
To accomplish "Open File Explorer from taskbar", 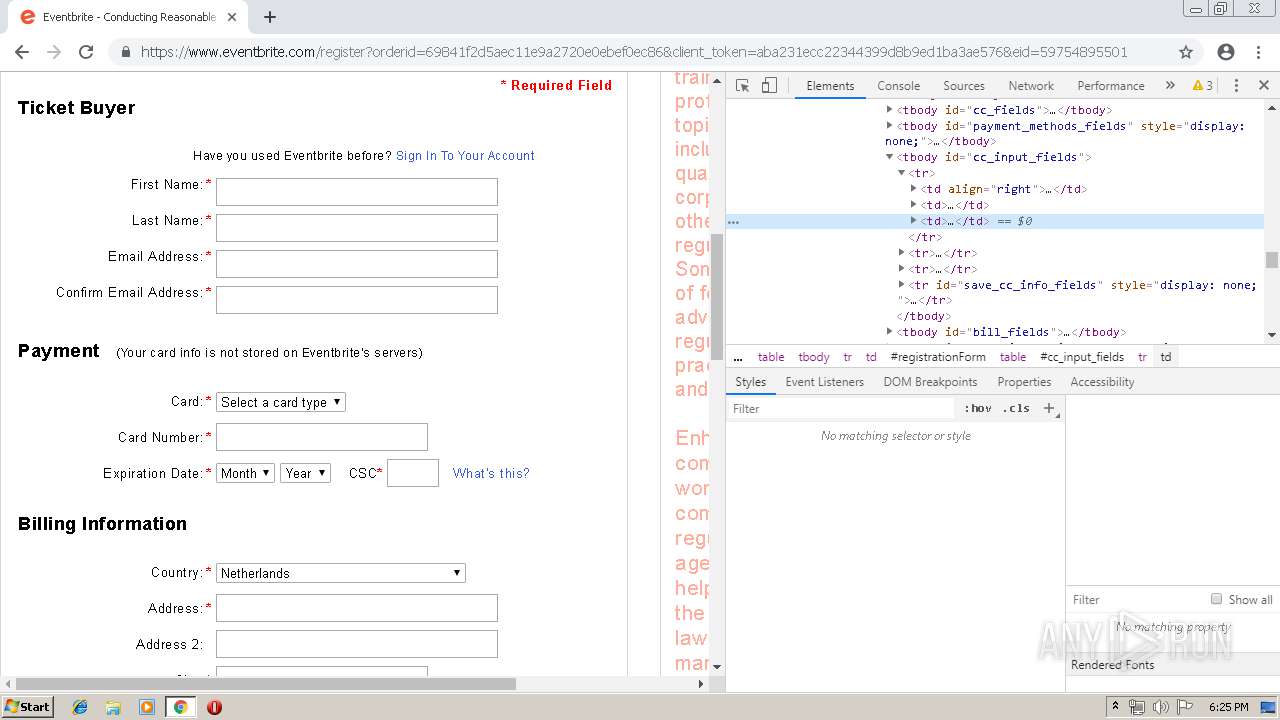I will [x=113, y=707].
